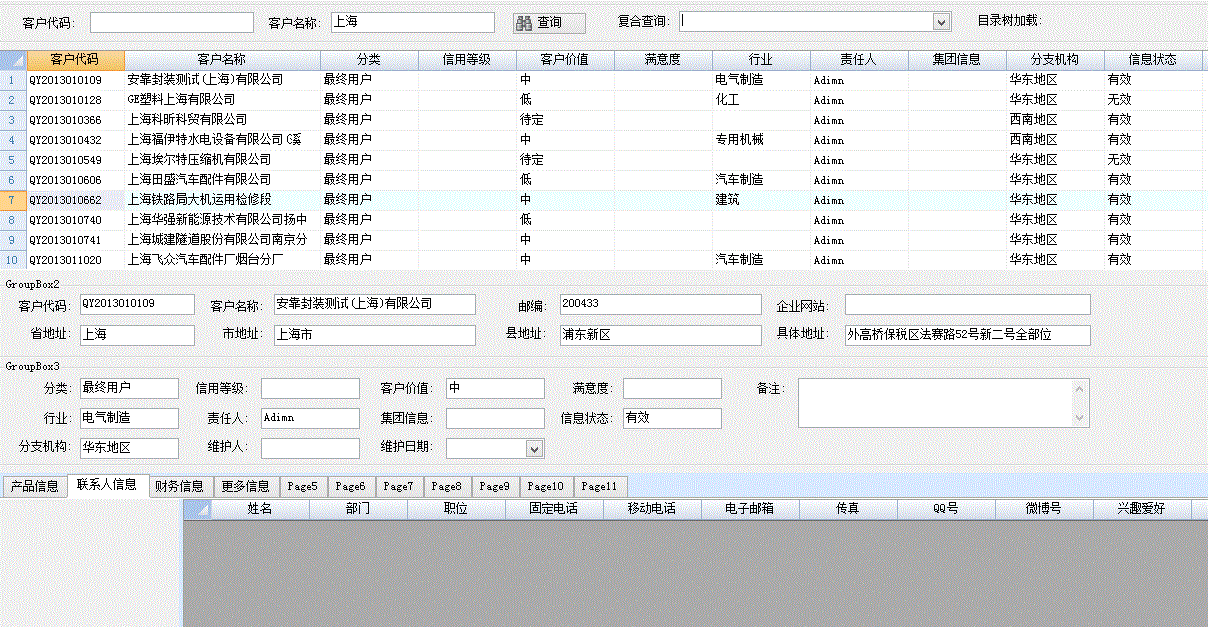Click the customer grid's top-left select-all corner
Screen dimensions: 1208x627
point(12,60)
